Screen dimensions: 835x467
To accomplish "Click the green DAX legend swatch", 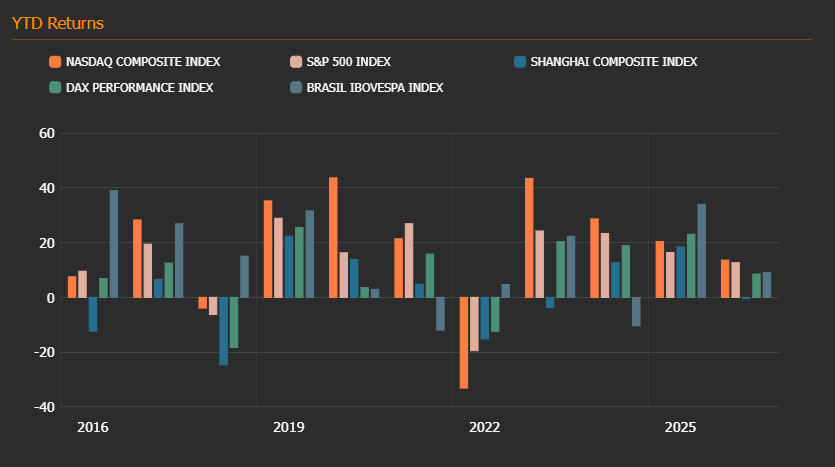I will pos(55,87).
